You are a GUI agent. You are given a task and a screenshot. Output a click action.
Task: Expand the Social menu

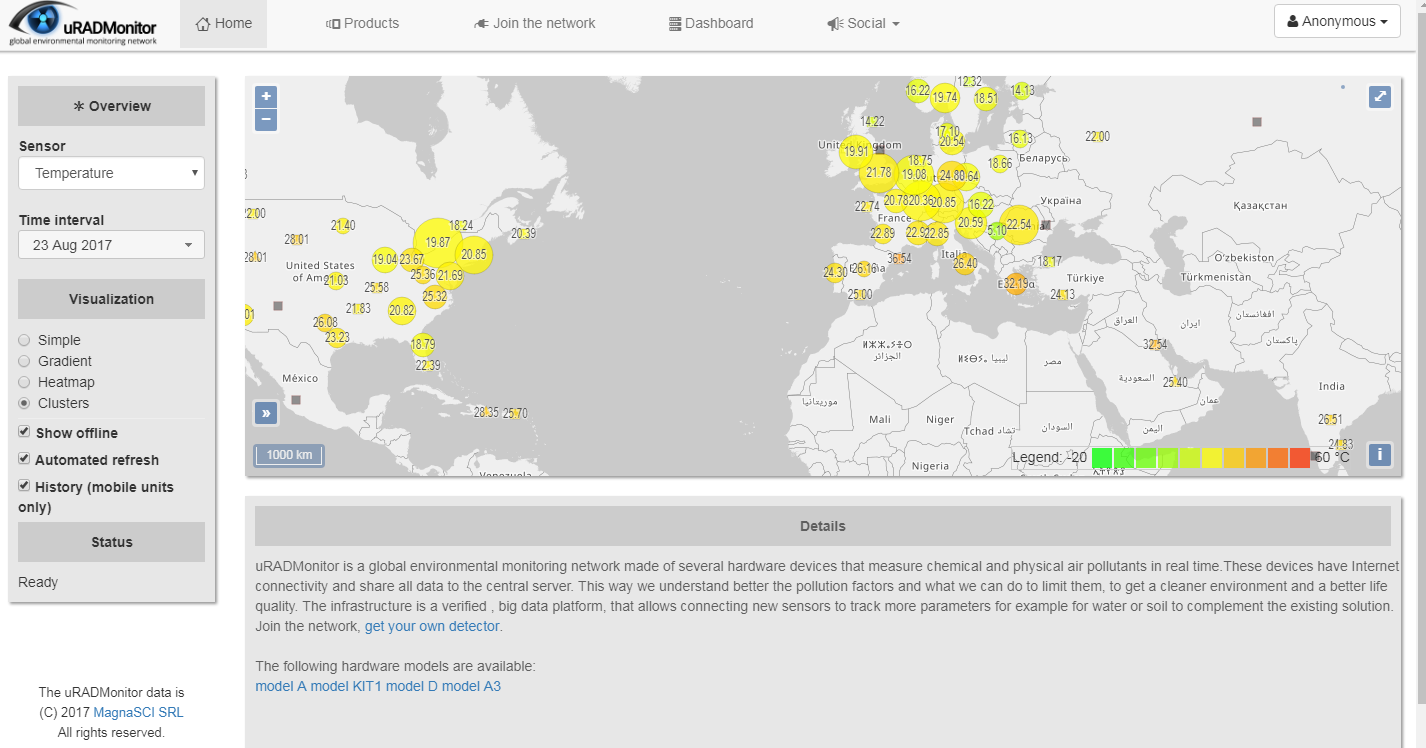863,23
